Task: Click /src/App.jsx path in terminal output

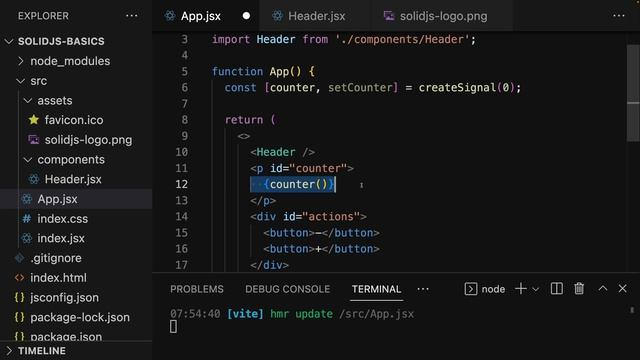Action: coord(376,314)
